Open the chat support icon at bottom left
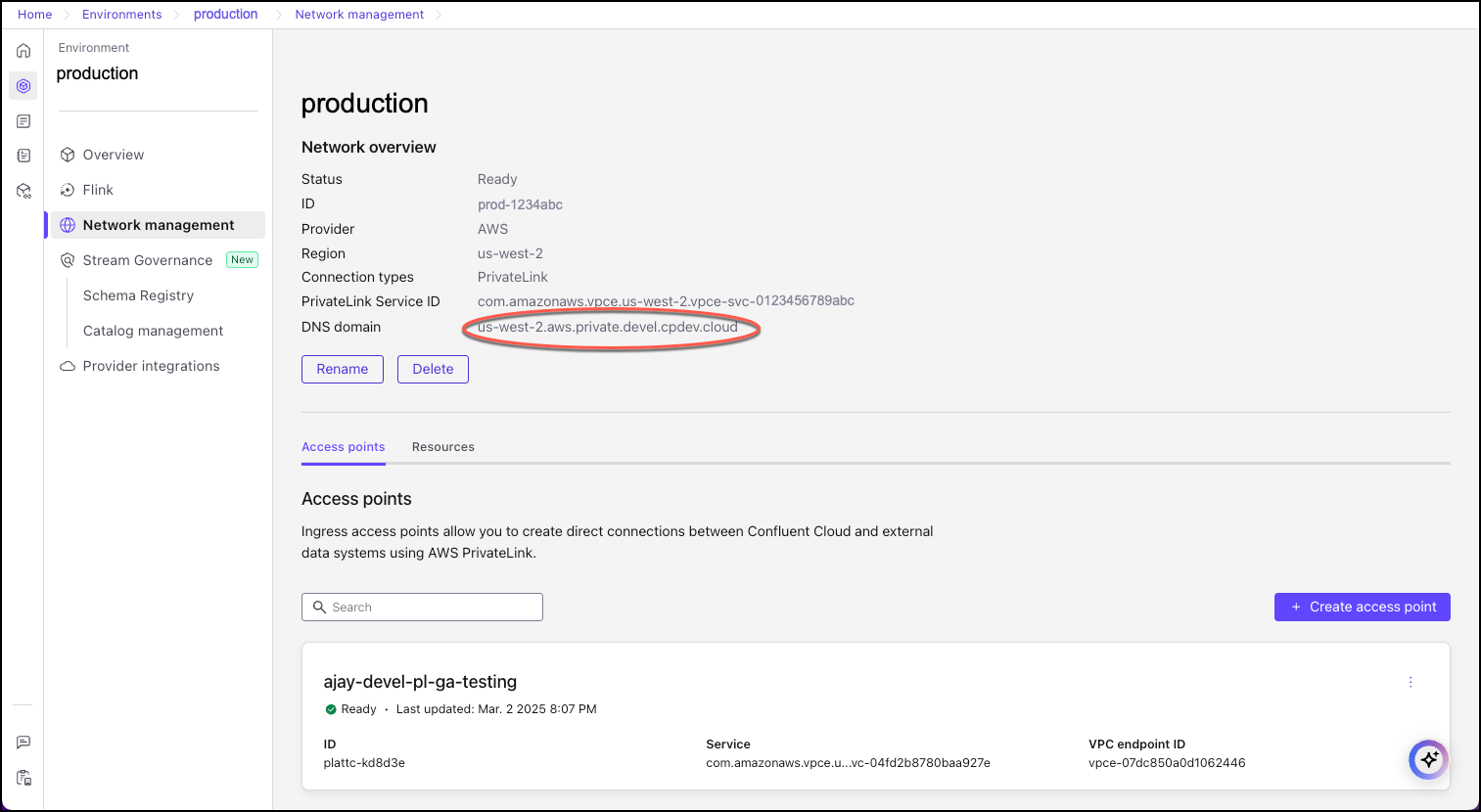The height and width of the screenshot is (812, 1481). pyautogui.click(x=23, y=742)
